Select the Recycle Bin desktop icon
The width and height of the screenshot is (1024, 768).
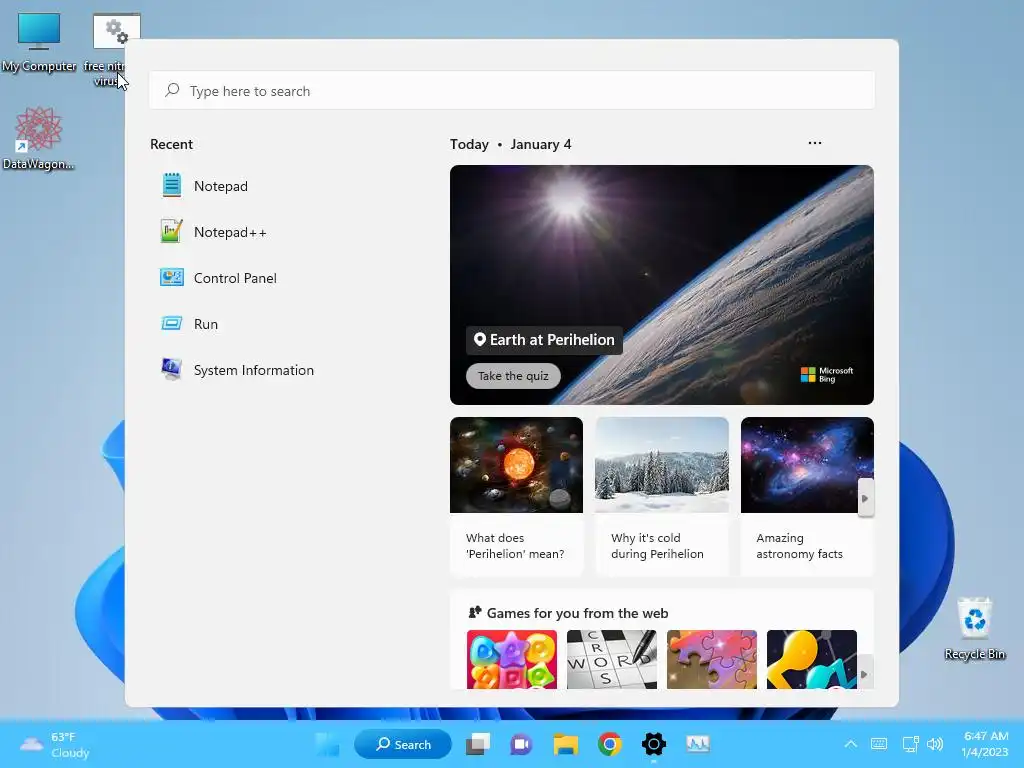[x=974, y=629]
